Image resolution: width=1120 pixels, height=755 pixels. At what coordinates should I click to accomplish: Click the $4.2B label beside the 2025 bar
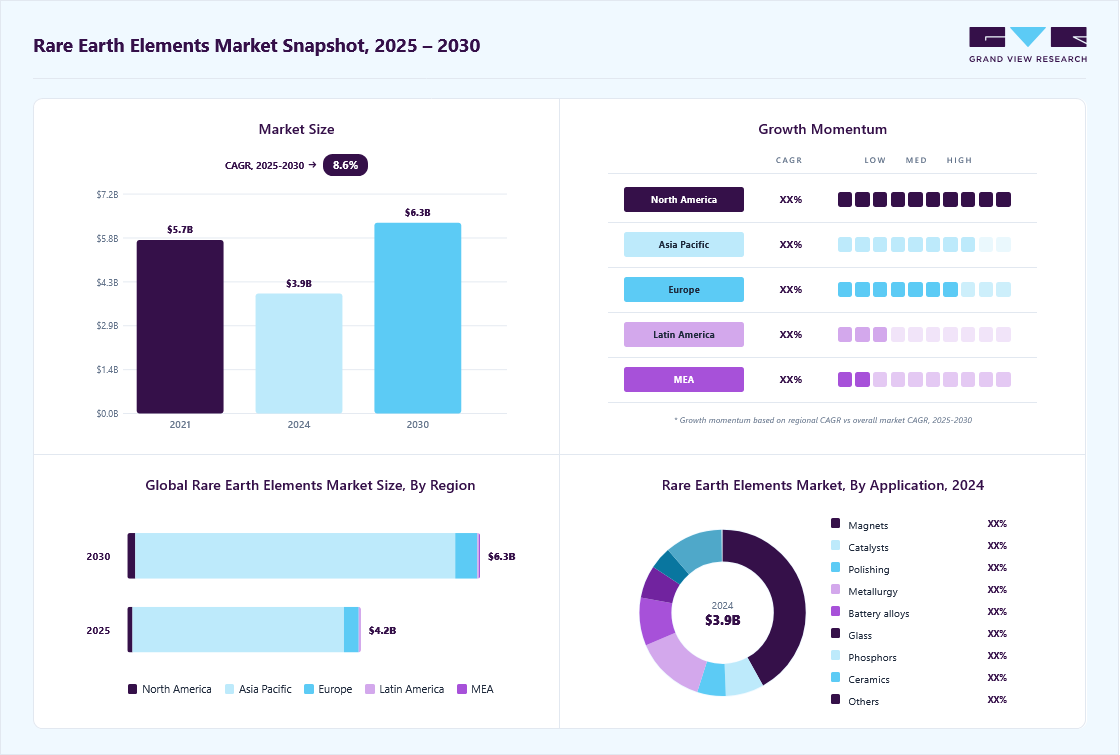coord(382,631)
